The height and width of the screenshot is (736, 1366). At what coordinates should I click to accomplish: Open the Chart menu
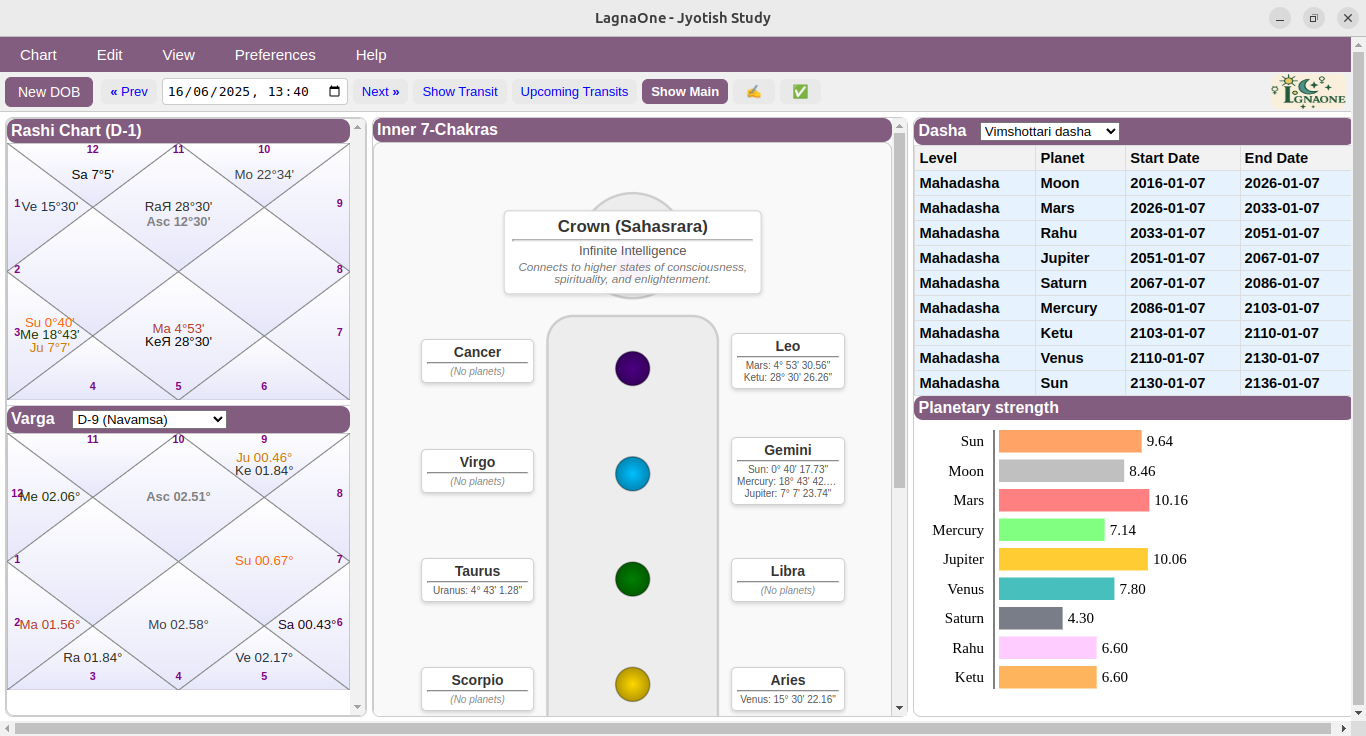pos(38,55)
